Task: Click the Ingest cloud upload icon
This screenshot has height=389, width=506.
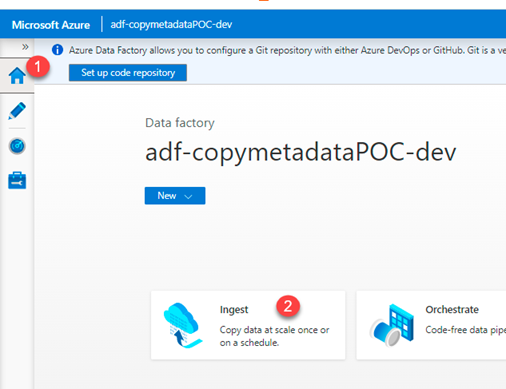Action: pyautogui.click(x=182, y=325)
